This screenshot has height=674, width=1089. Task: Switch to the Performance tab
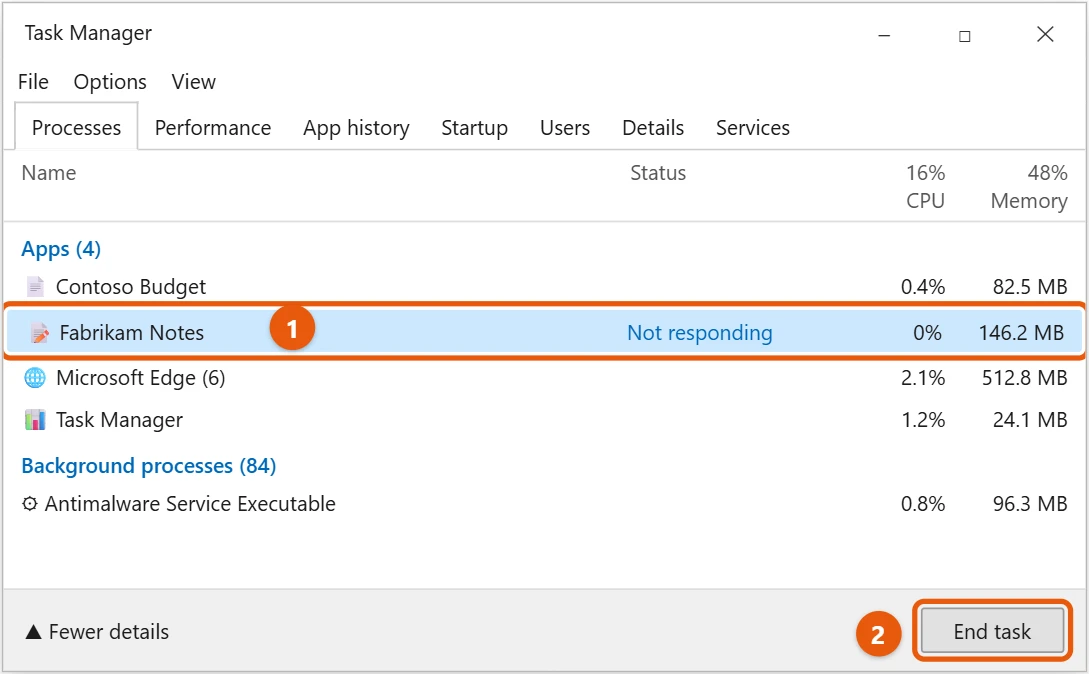tap(213, 128)
